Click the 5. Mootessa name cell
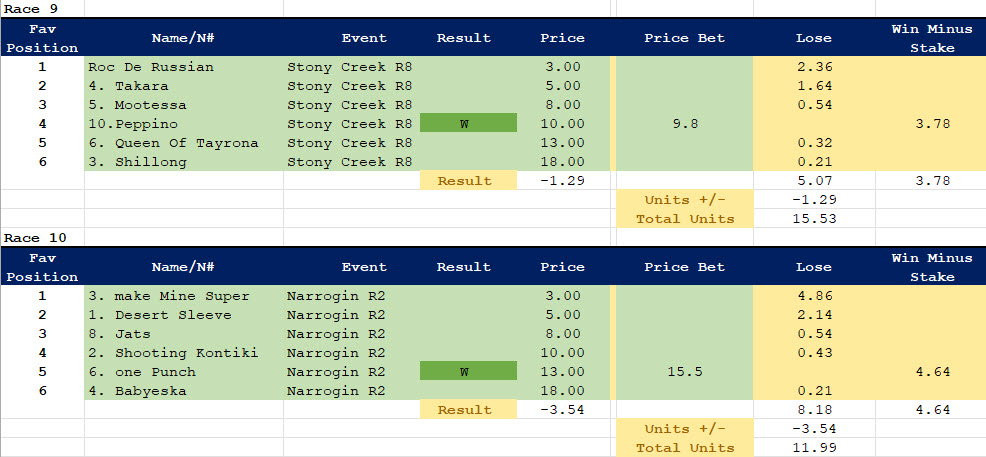The image size is (986, 457). (136, 105)
